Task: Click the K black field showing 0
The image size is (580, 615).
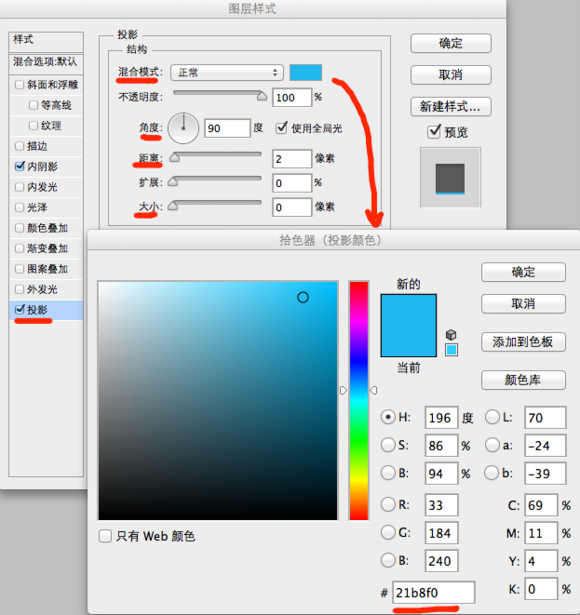Action: pyautogui.click(x=541, y=589)
